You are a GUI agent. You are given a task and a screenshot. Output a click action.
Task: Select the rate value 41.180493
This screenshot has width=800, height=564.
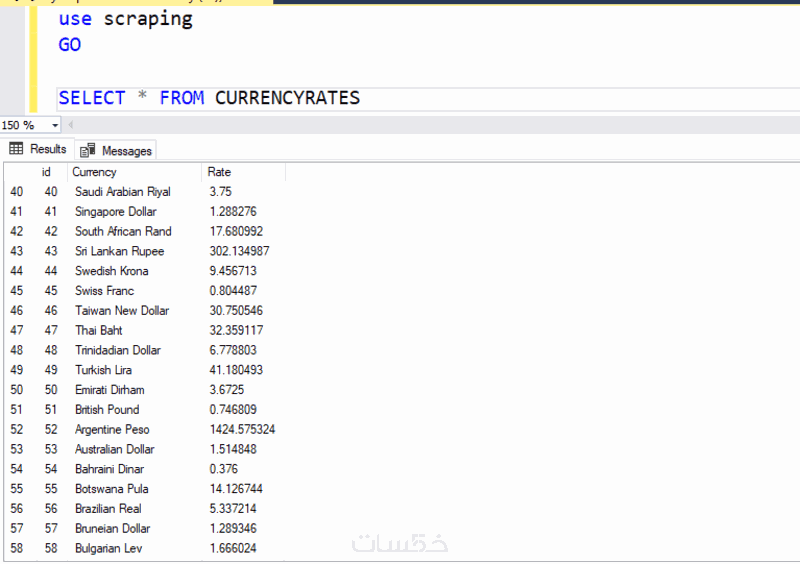236,370
